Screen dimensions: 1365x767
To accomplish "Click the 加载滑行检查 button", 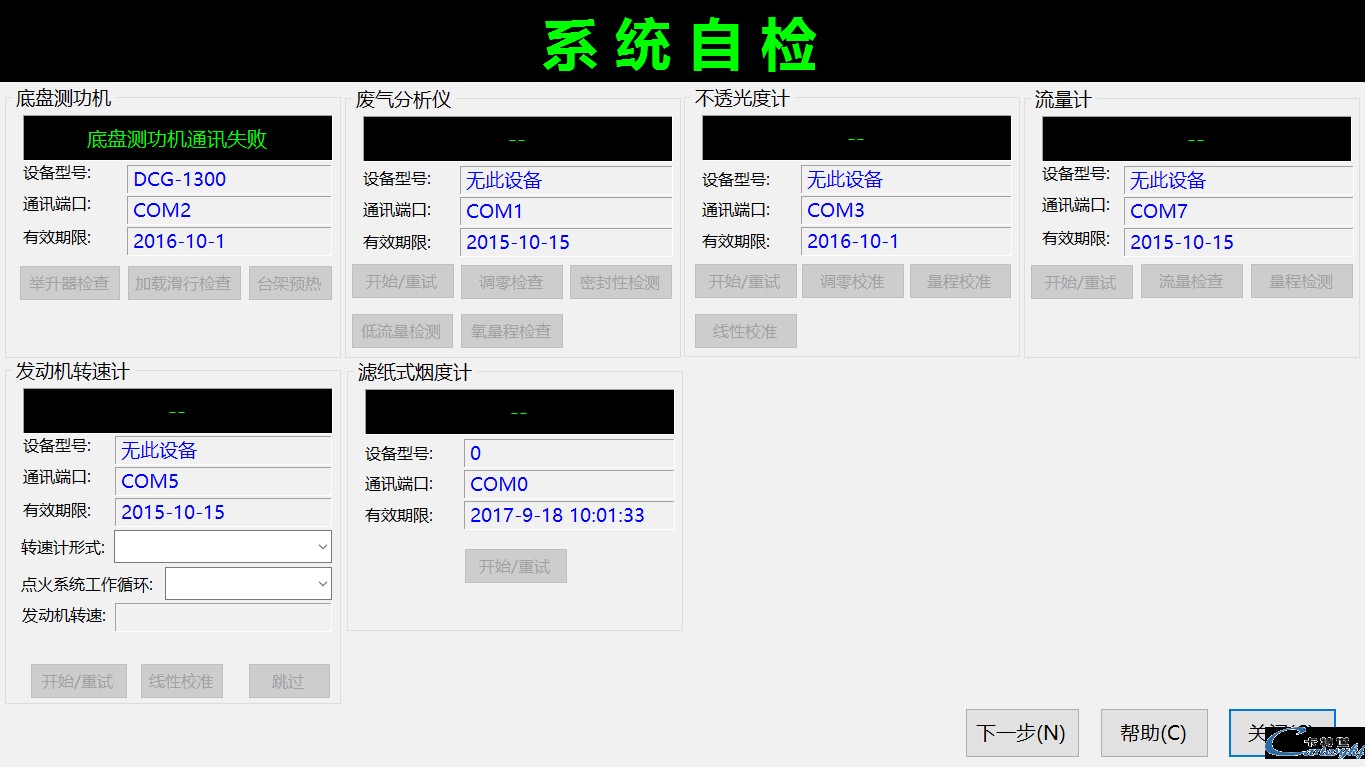I will tap(184, 283).
